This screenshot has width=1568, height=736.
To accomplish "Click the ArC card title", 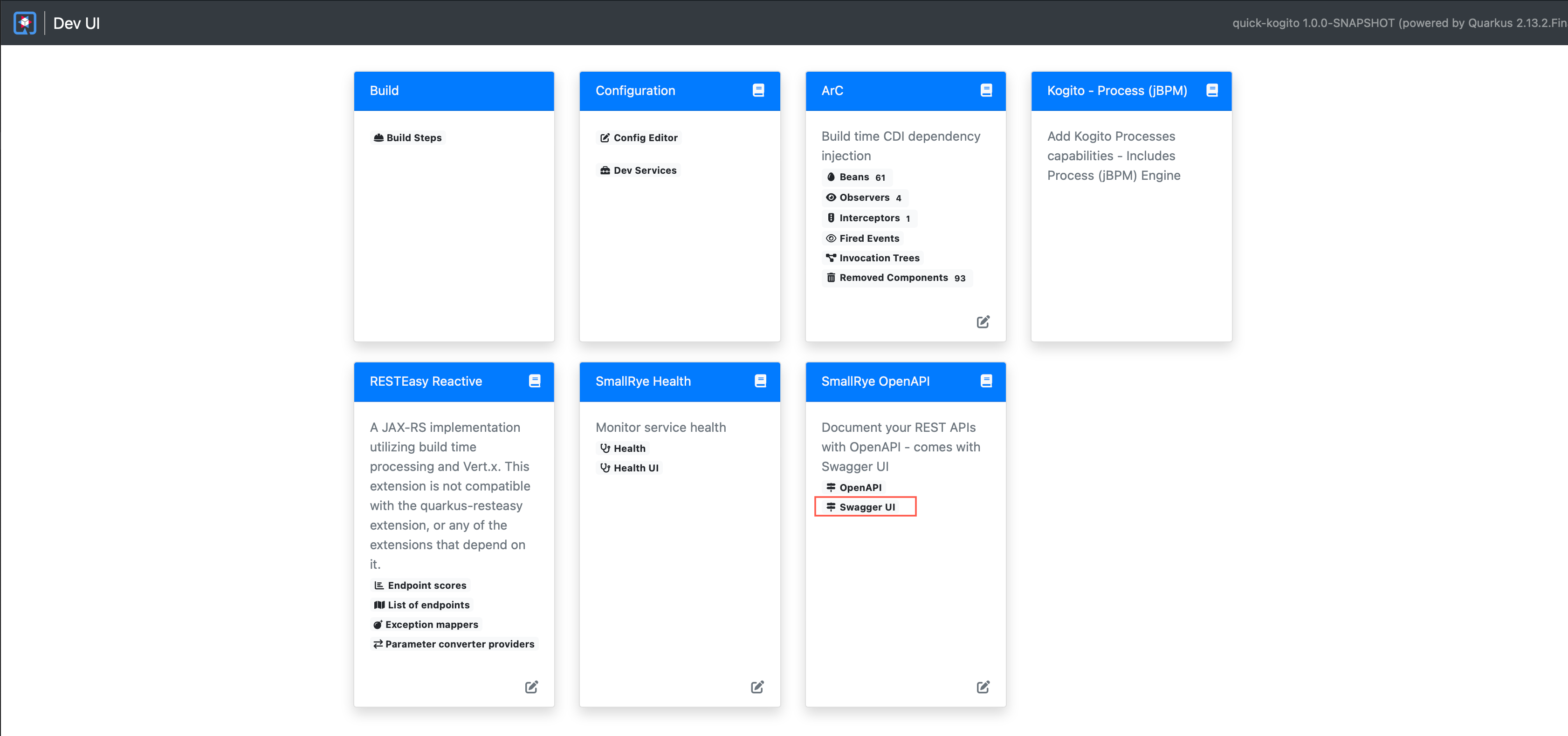I will (x=832, y=91).
